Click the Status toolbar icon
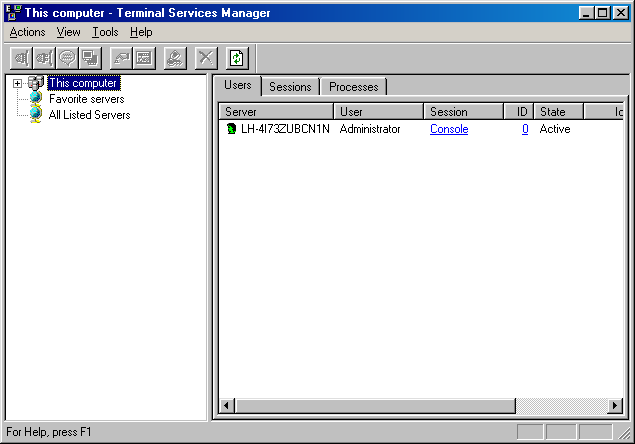 (144, 58)
